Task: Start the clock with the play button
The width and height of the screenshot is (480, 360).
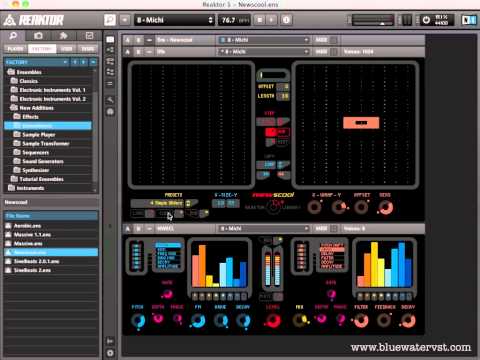Action: (272, 20)
